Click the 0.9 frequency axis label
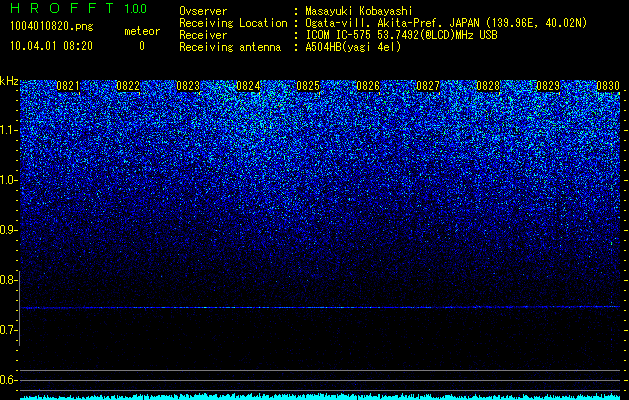629x400 pixels. [x=8, y=230]
